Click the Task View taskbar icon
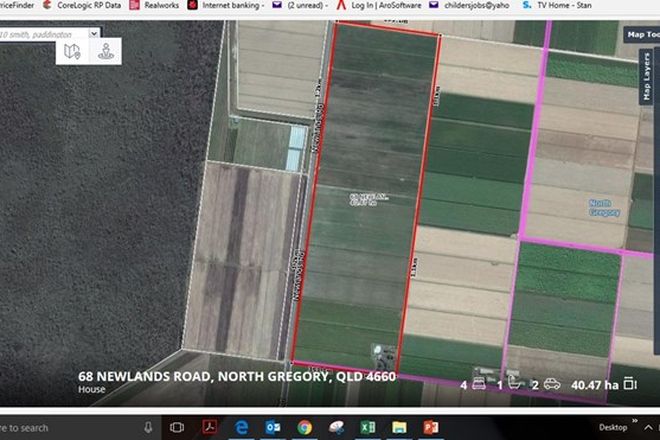 pyautogui.click(x=177, y=427)
